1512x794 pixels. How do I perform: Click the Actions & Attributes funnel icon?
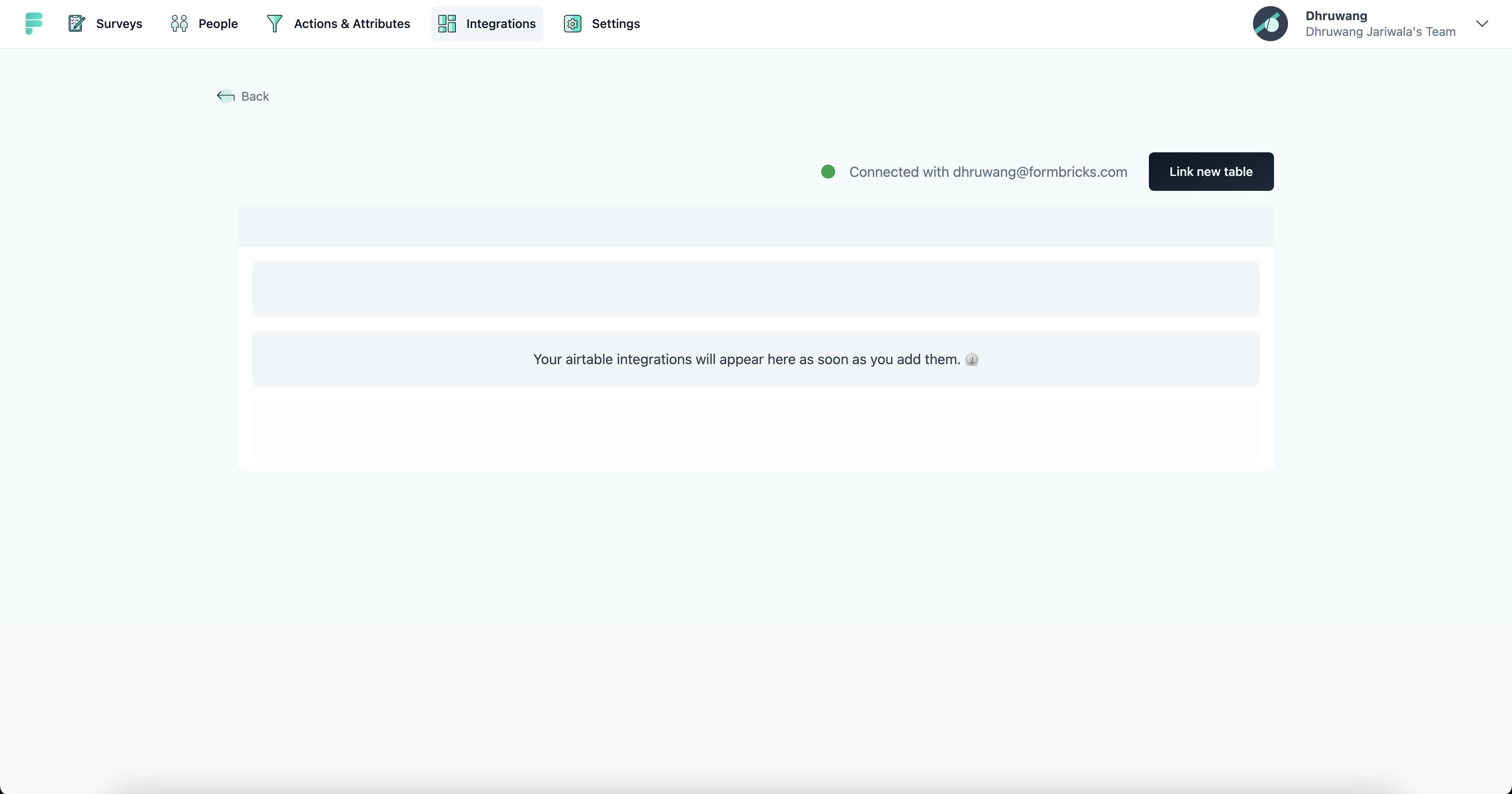275,24
